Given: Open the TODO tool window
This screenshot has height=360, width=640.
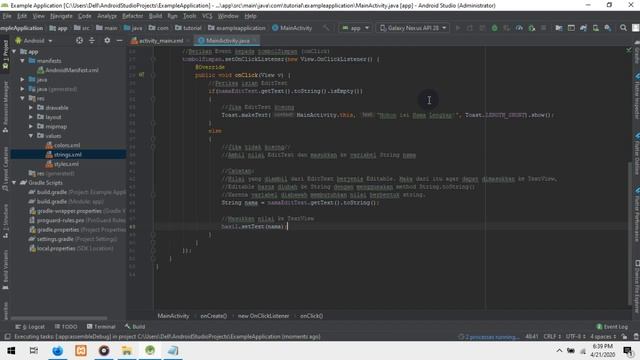Looking at the screenshot, I should tap(66, 327).
